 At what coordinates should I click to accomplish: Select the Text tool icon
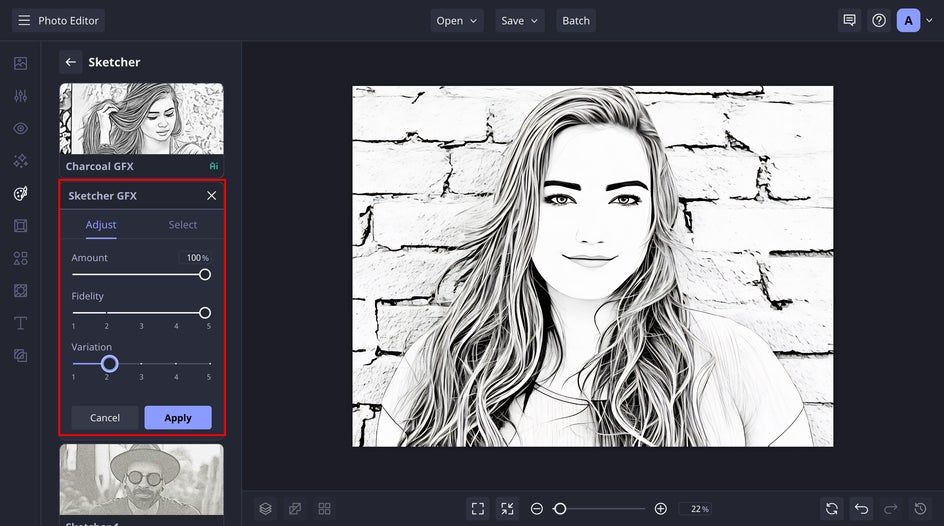click(20, 323)
